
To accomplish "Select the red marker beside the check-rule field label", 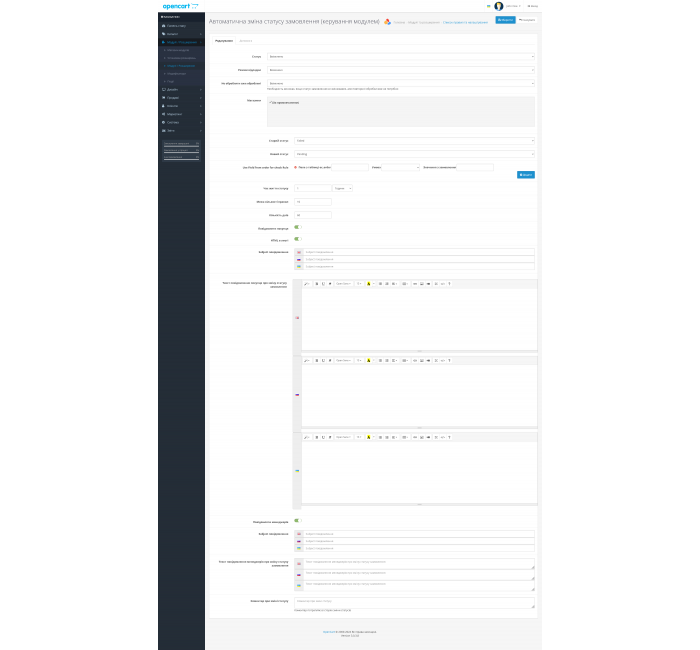I will 296,167.
